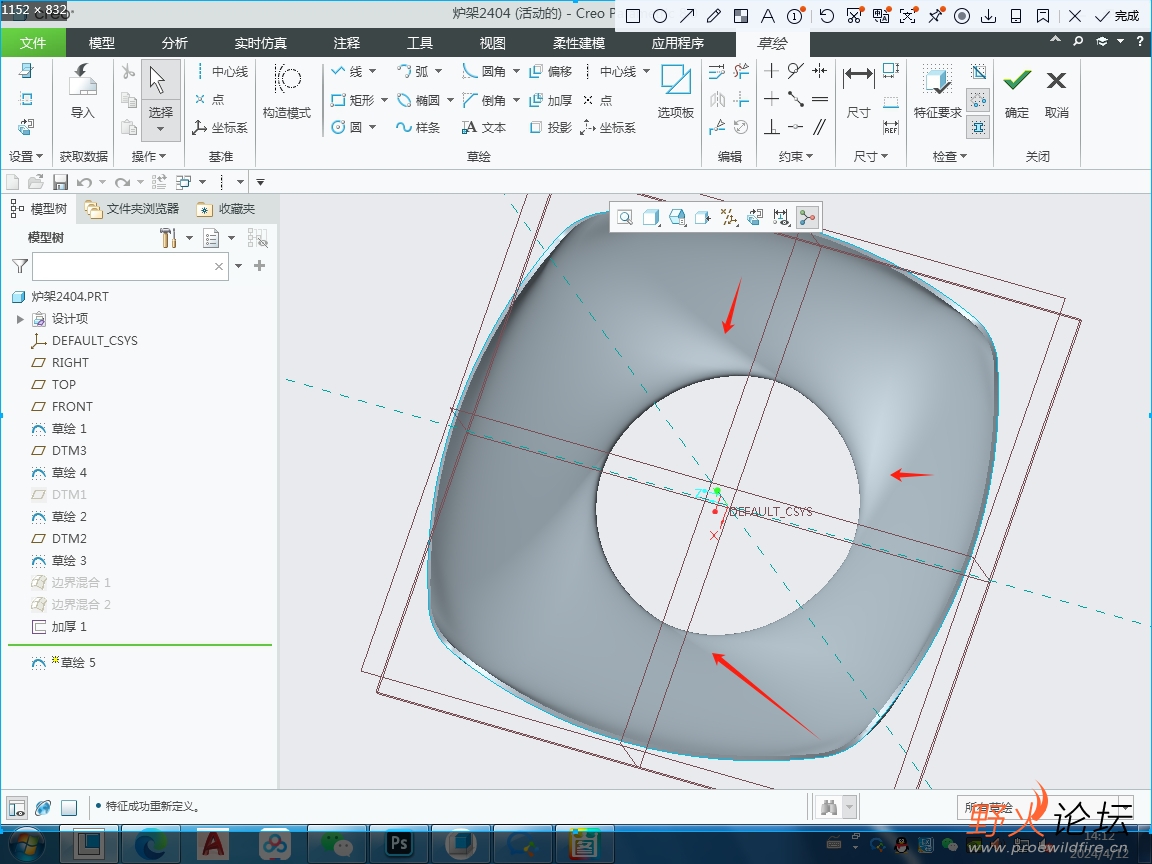
Task: Toggle the highlight open ends inspect icon
Action: click(978, 99)
